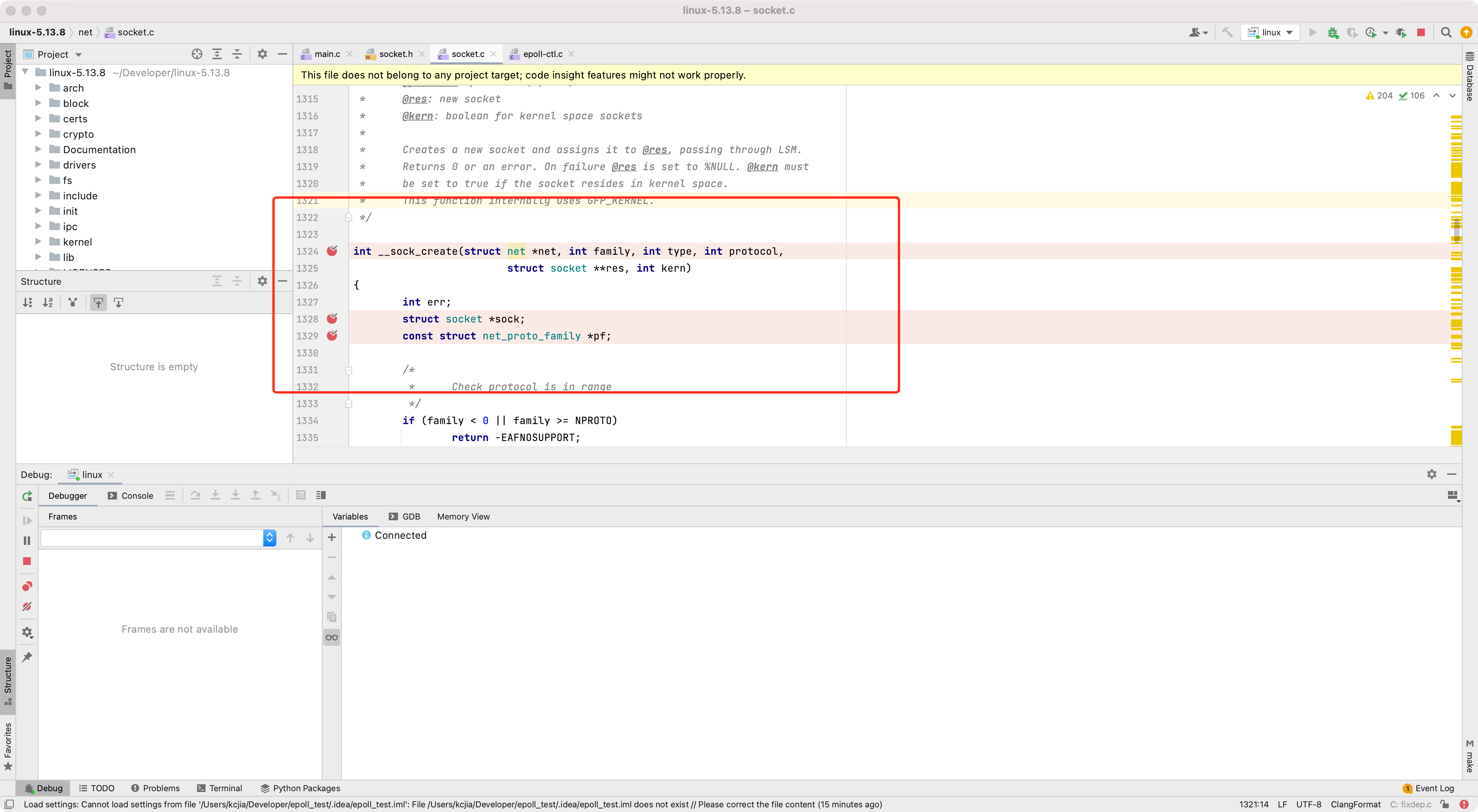This screenshot has width=1478, height=812.
Task: Expand the drivers folder
Action: [38, 165]
